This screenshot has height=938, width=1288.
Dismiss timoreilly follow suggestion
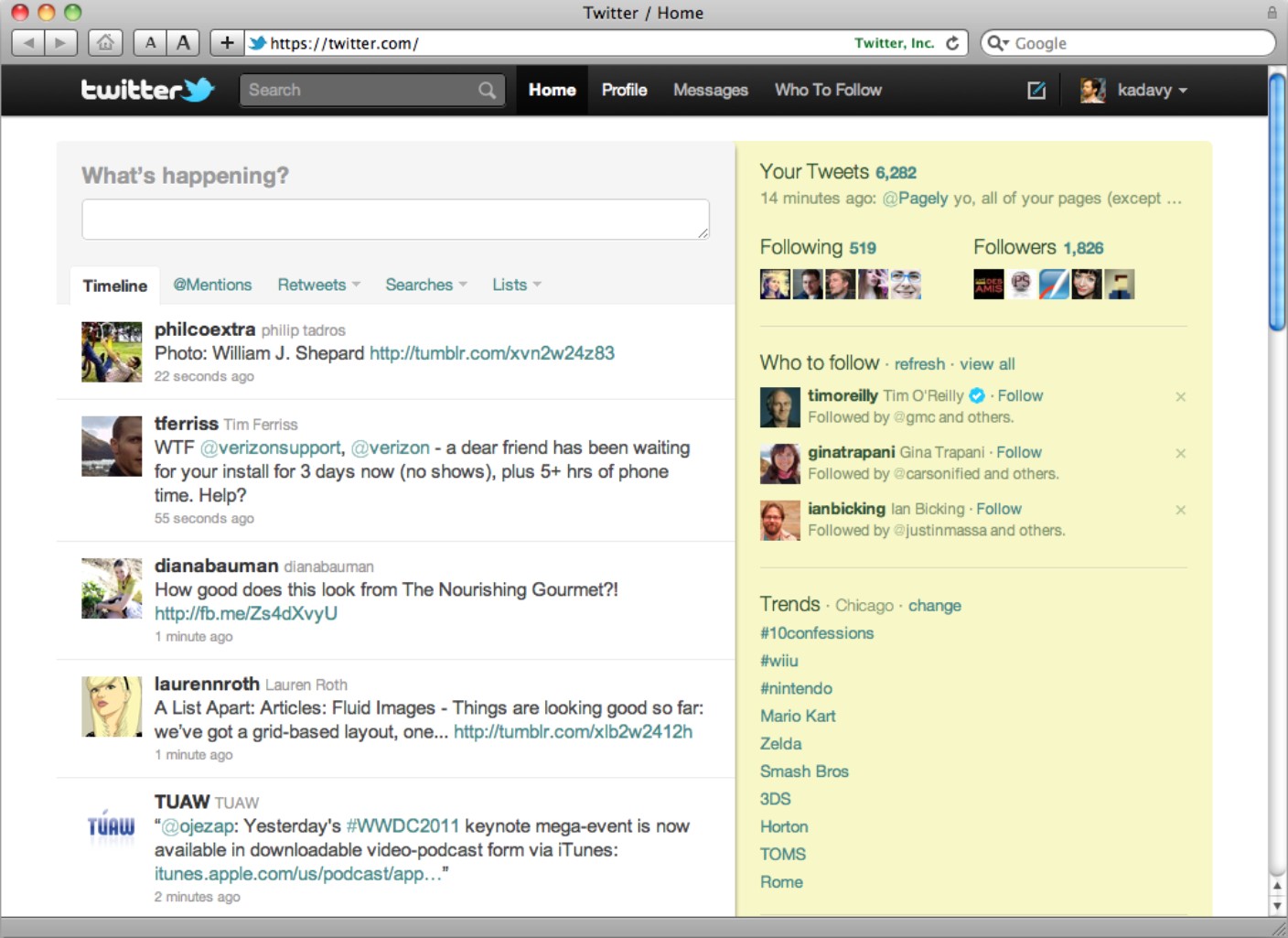1181,396
